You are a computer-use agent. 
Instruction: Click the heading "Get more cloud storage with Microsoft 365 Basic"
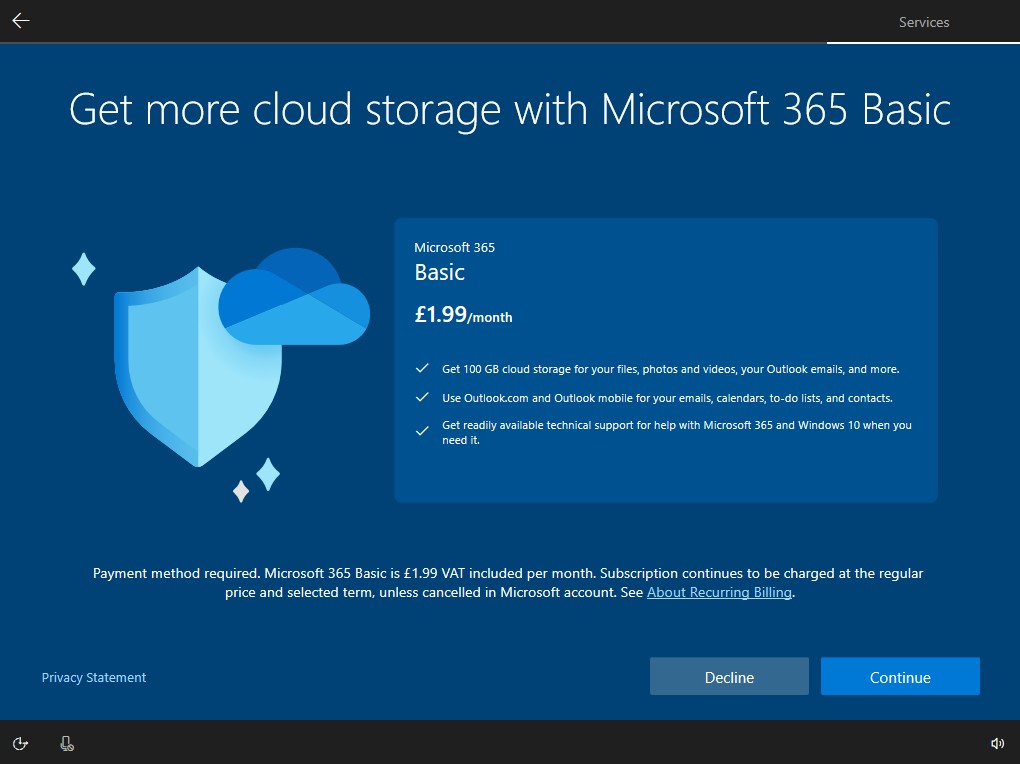click(510, 109)
